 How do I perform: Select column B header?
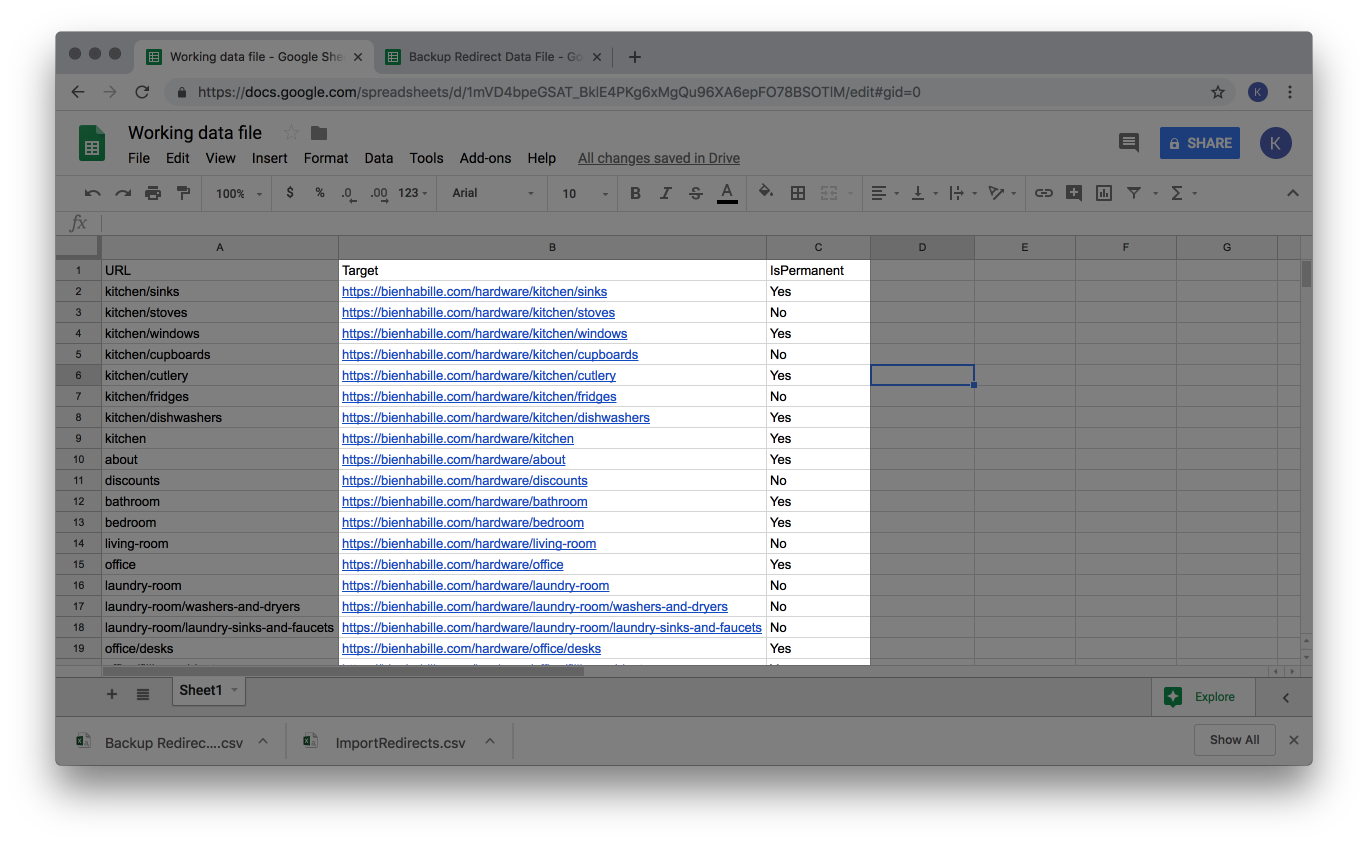[552, 247]
